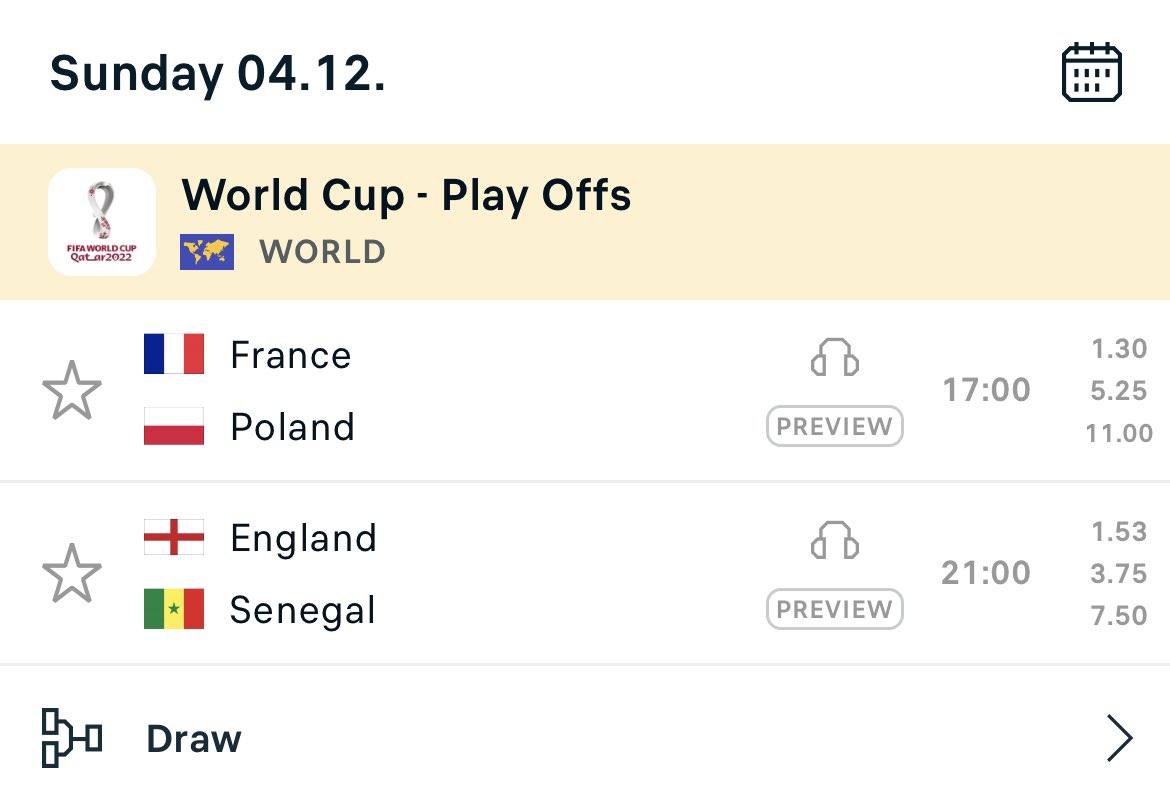This screenshot has height=805, width=1170.
Task: Expand the Draw row chevron
Action: click(x=1119, y=739)
